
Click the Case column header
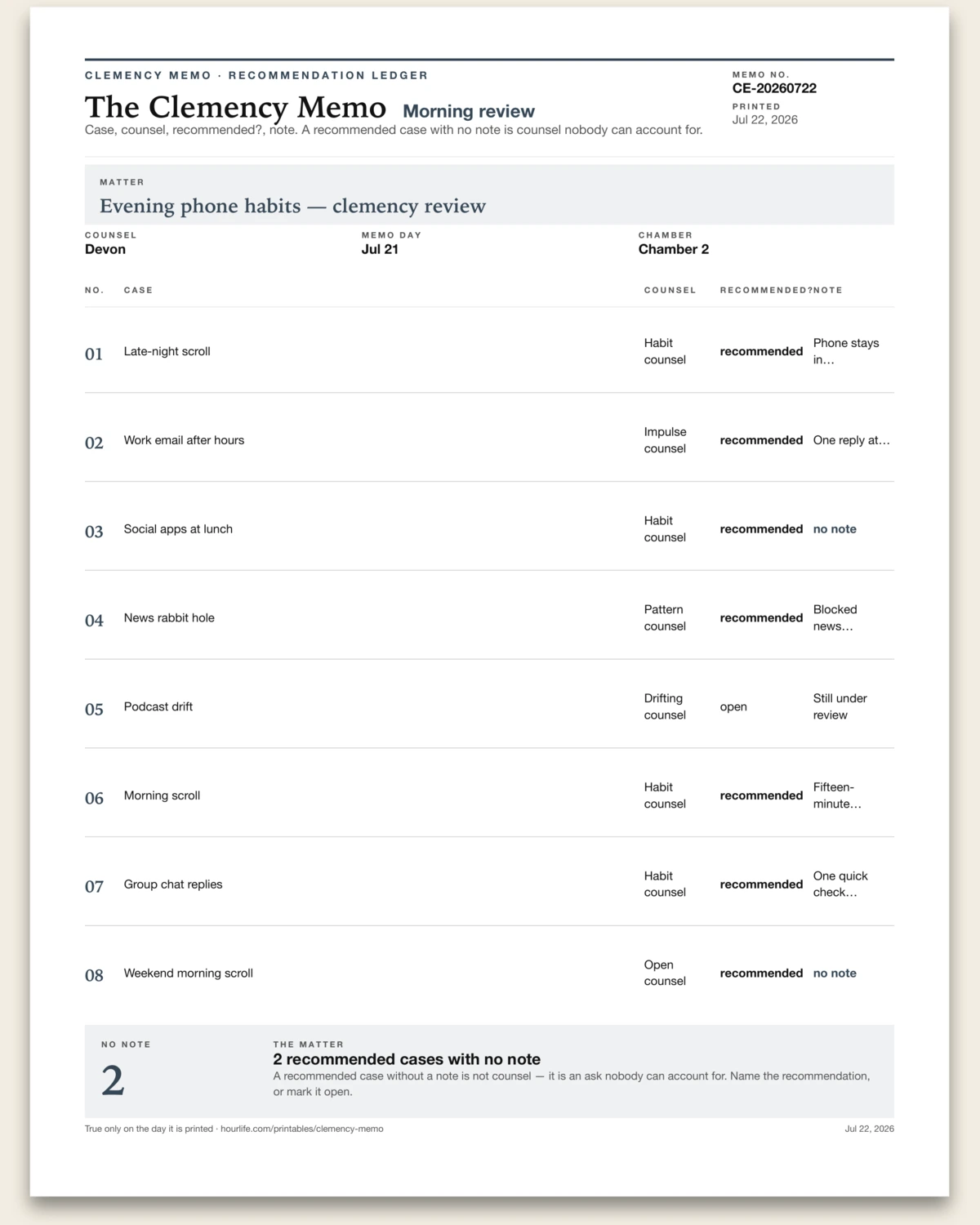click(x=138, y=290)
